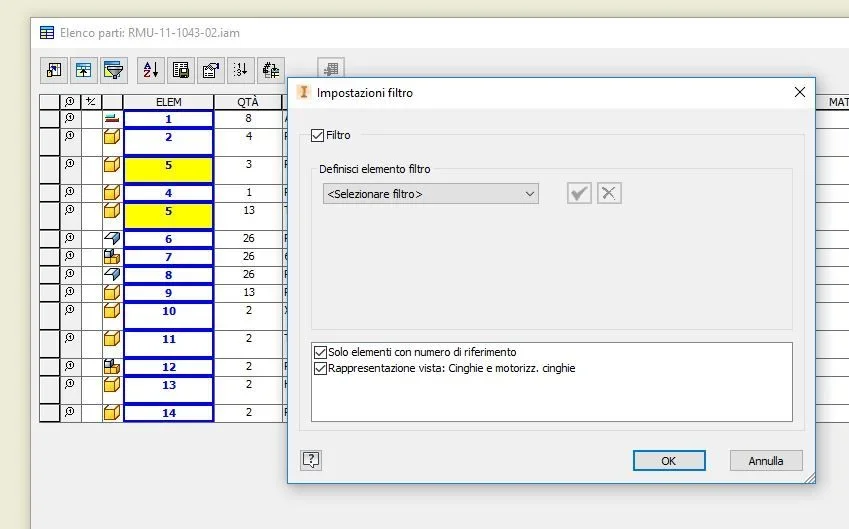Click the part cube icon in row 2
The width and height of the screenshot is (849, 529).
coord(112,136)
